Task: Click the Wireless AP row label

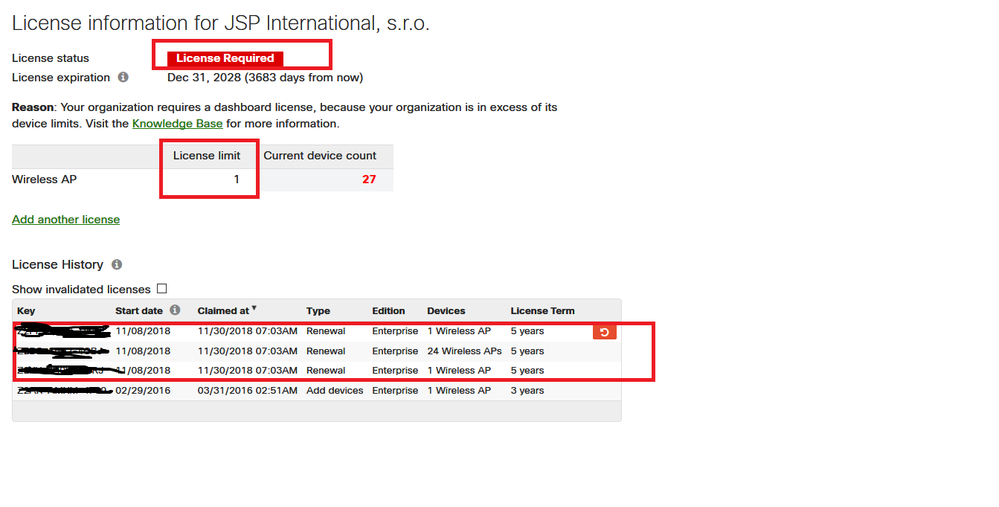Action: tap(42, 180)
